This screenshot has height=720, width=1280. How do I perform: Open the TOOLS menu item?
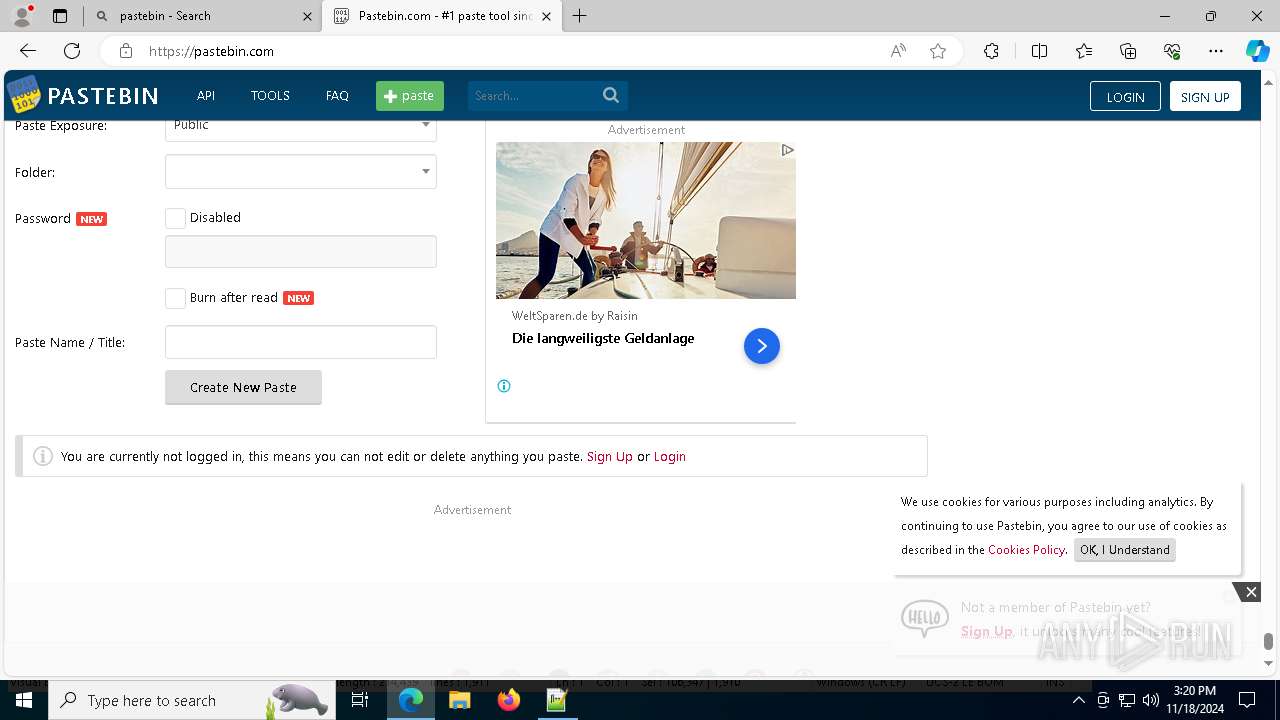(270, 96)
